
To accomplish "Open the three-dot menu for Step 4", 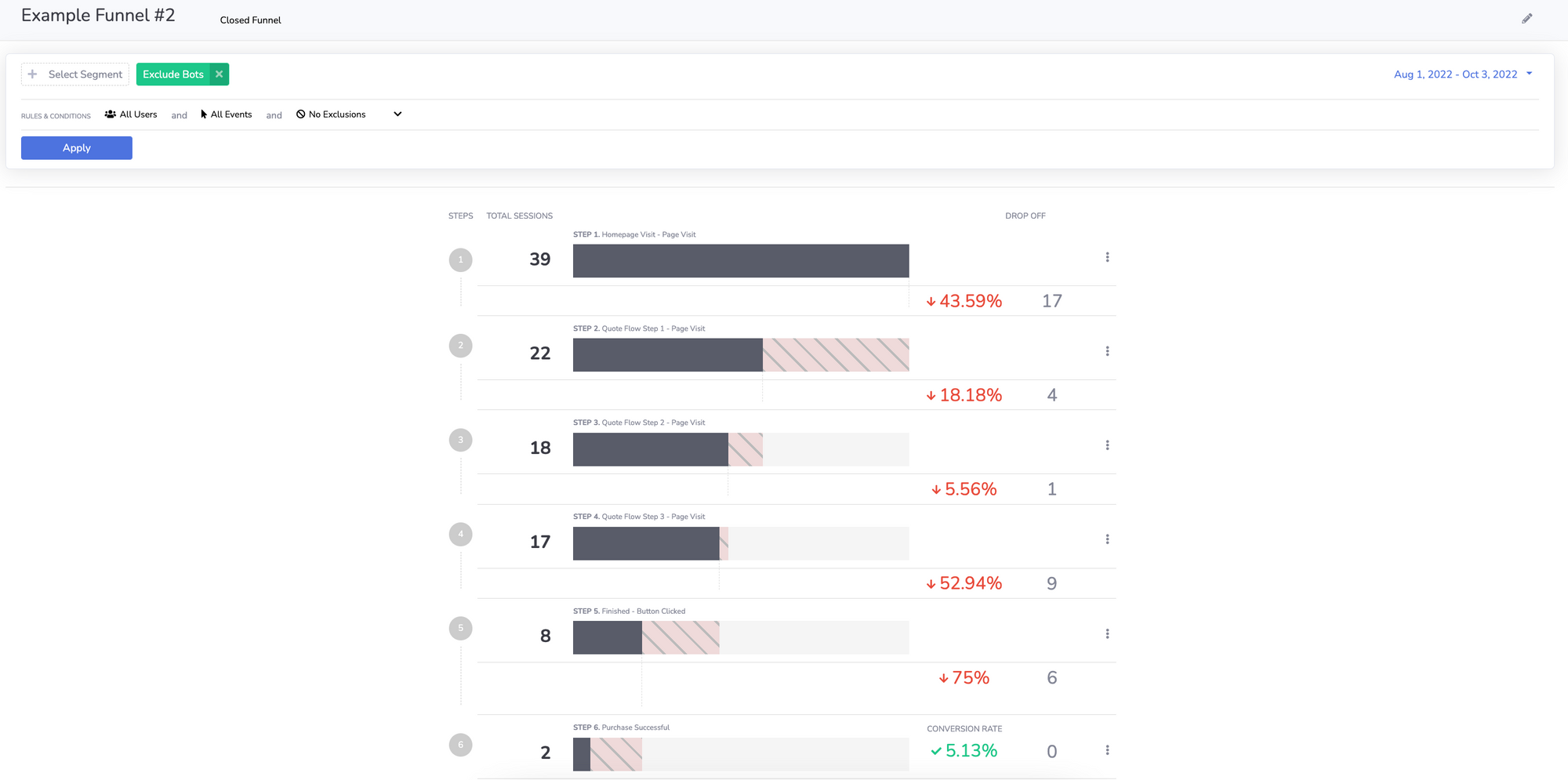I will [1107, 539].
